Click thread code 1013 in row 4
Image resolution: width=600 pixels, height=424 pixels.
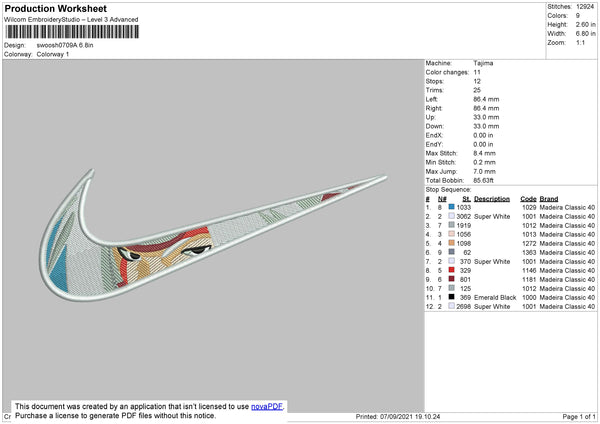pyautogui.click(x=529, y=234)
